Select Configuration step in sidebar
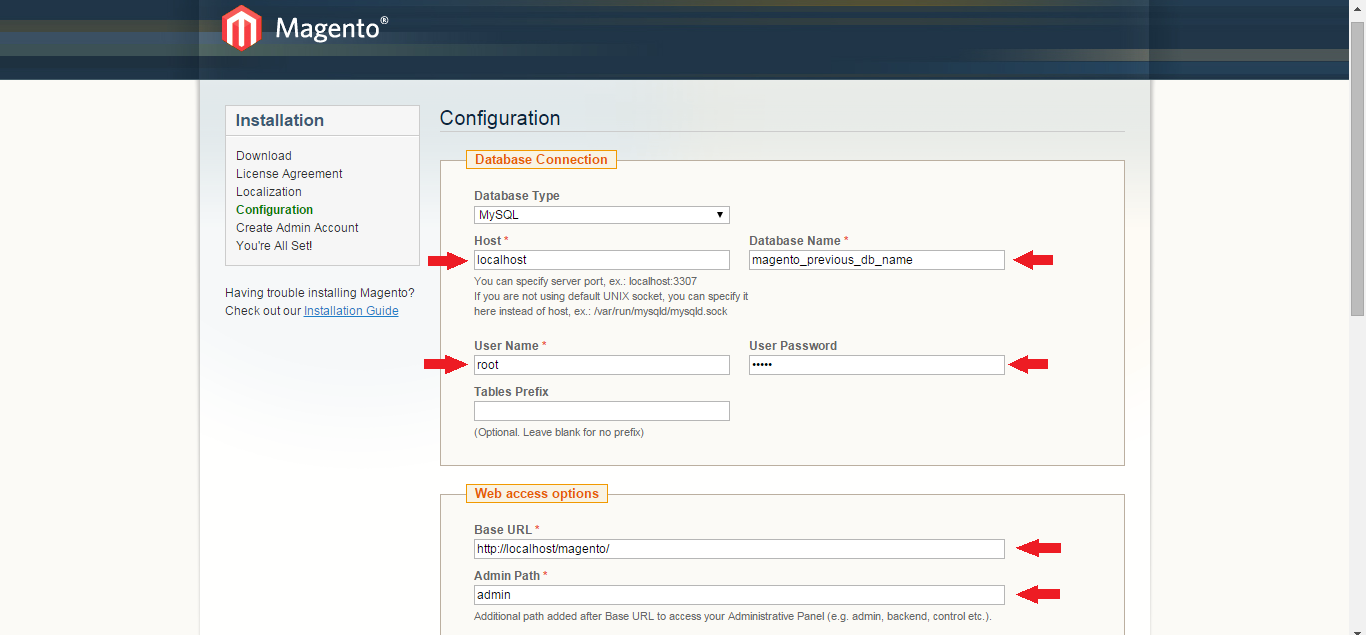The image size is (1366, 635). click(x=275, y=210)
